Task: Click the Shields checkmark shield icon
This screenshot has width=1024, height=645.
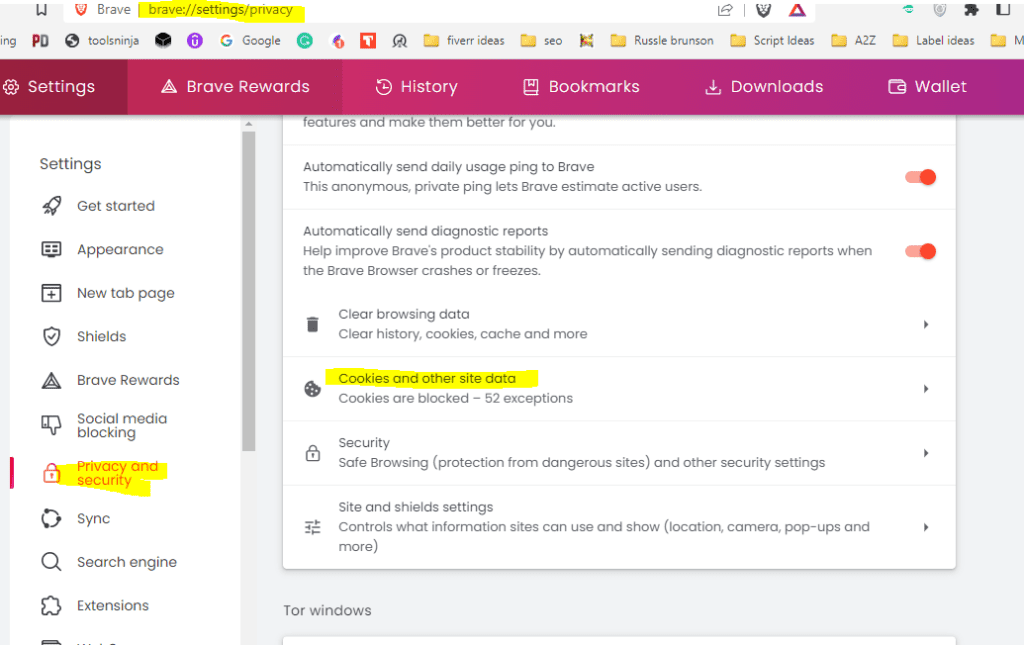Action: pos(52,337)
